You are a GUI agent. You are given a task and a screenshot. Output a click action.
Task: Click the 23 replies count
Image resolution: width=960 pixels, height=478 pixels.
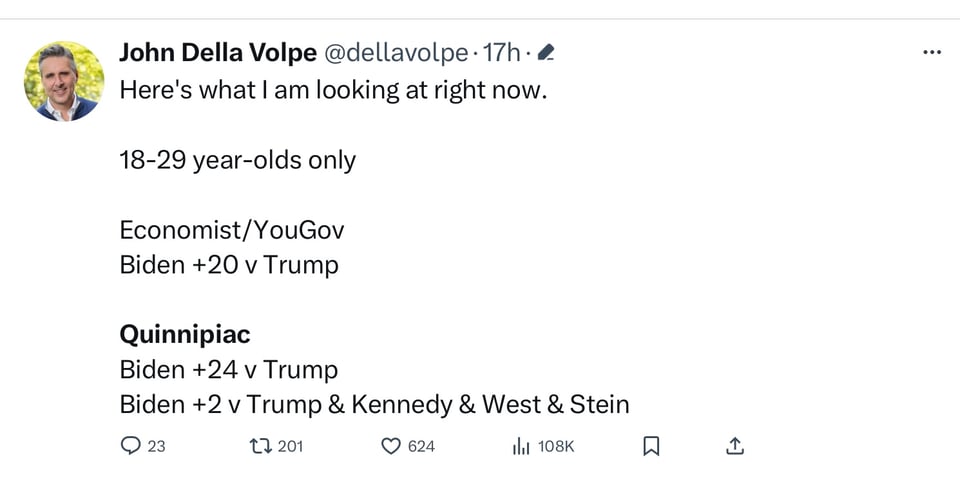pos(157,446)
